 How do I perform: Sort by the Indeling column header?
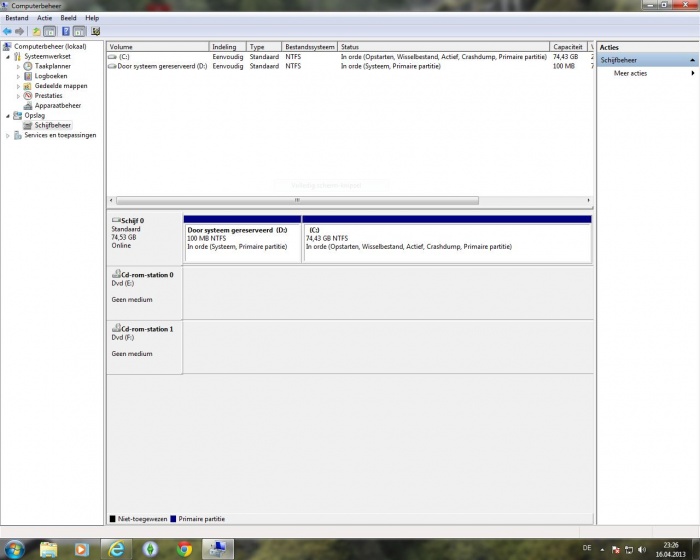pyautogui.click(x=228, y=47)
